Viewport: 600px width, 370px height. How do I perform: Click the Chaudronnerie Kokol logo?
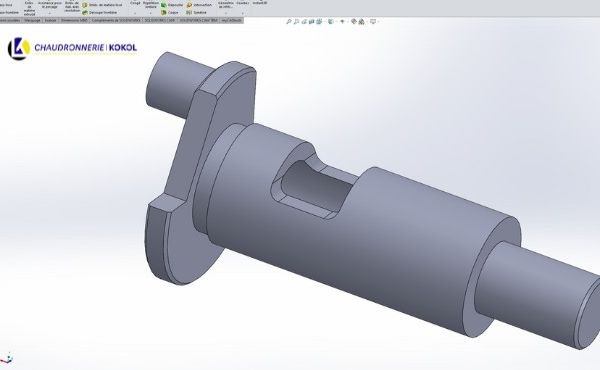point(72,48)
